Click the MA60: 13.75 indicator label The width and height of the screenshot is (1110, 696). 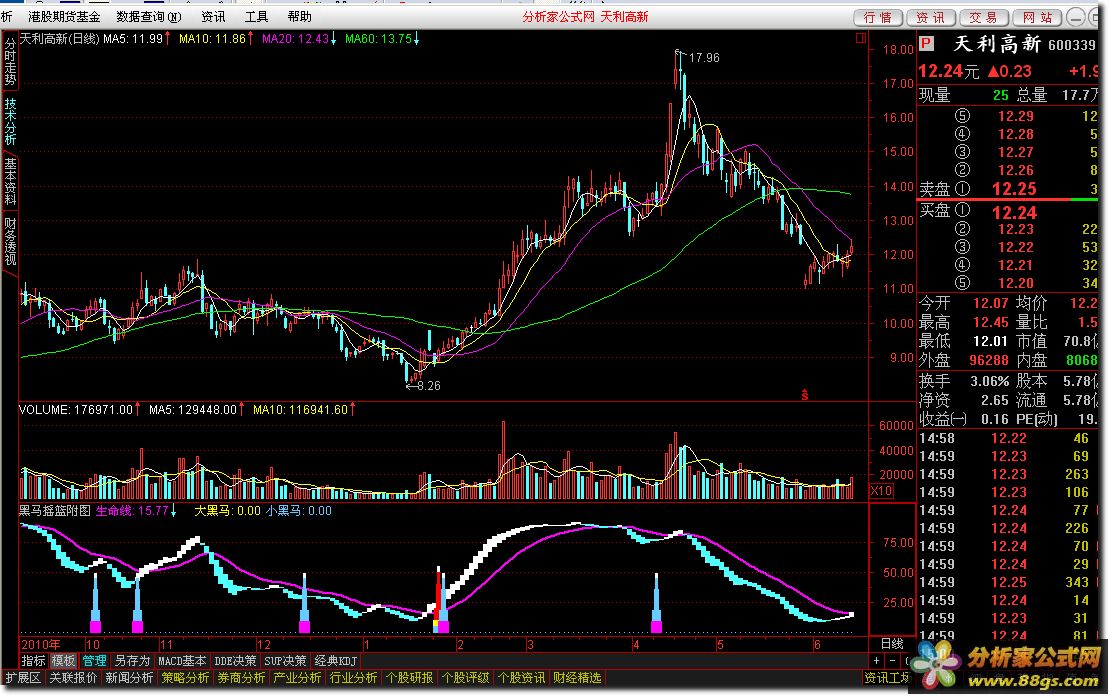coord(382,39)
